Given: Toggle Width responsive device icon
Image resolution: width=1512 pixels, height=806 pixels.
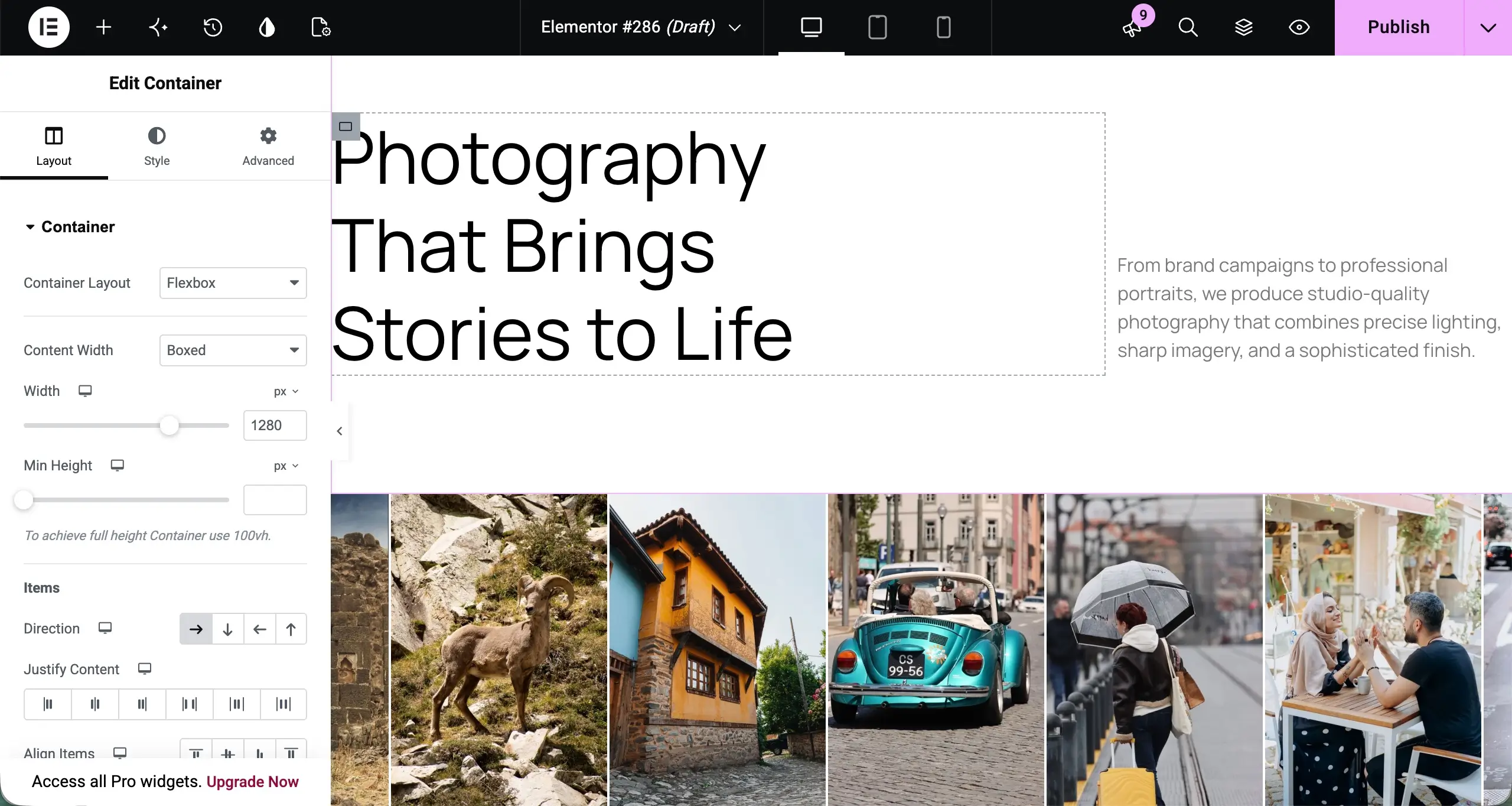Looking at the screenshot, I should (x=85, y=391).
